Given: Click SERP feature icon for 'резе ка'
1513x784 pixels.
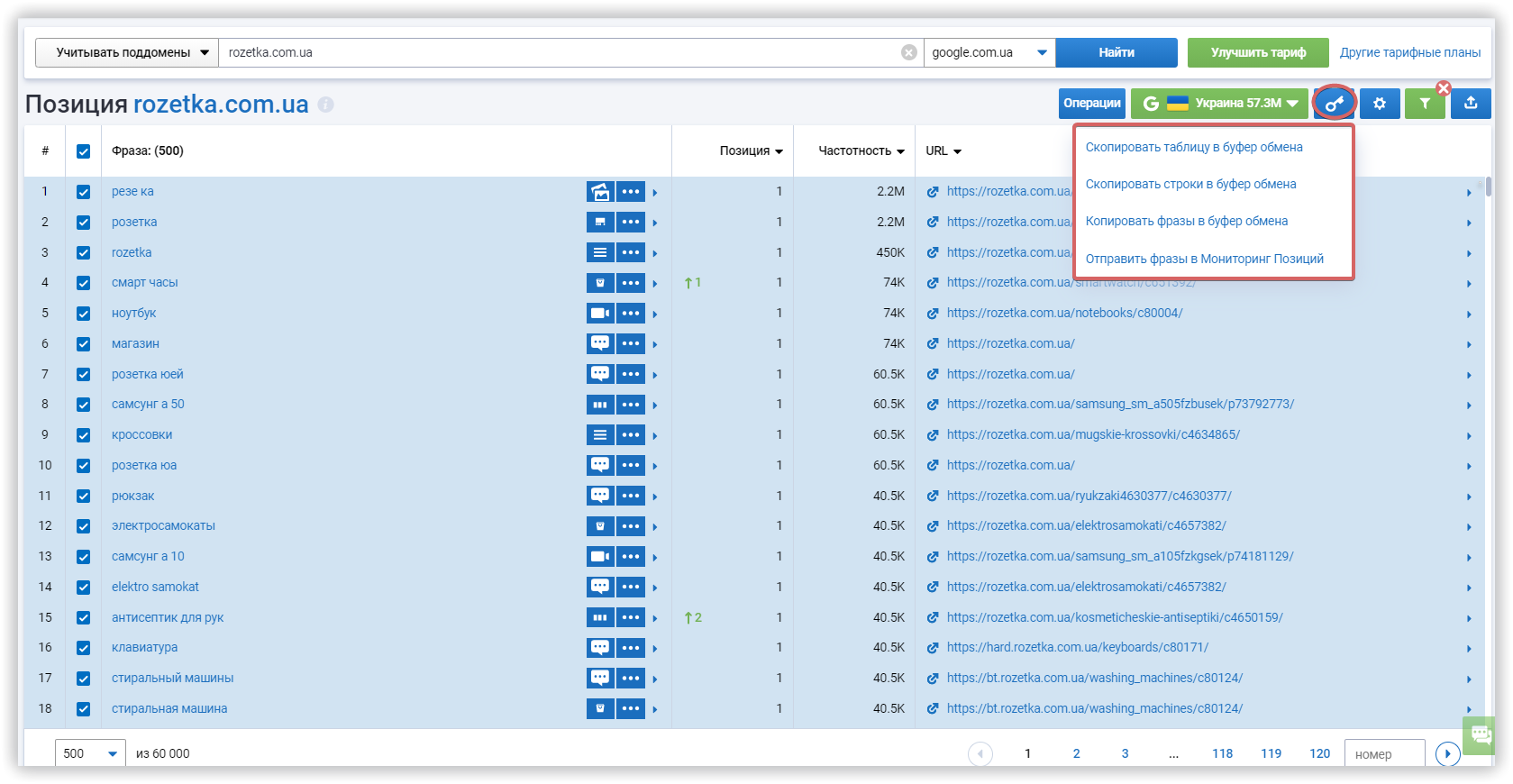Looking at the screenshot, I should pyautogui.click(x=600, y=192).
